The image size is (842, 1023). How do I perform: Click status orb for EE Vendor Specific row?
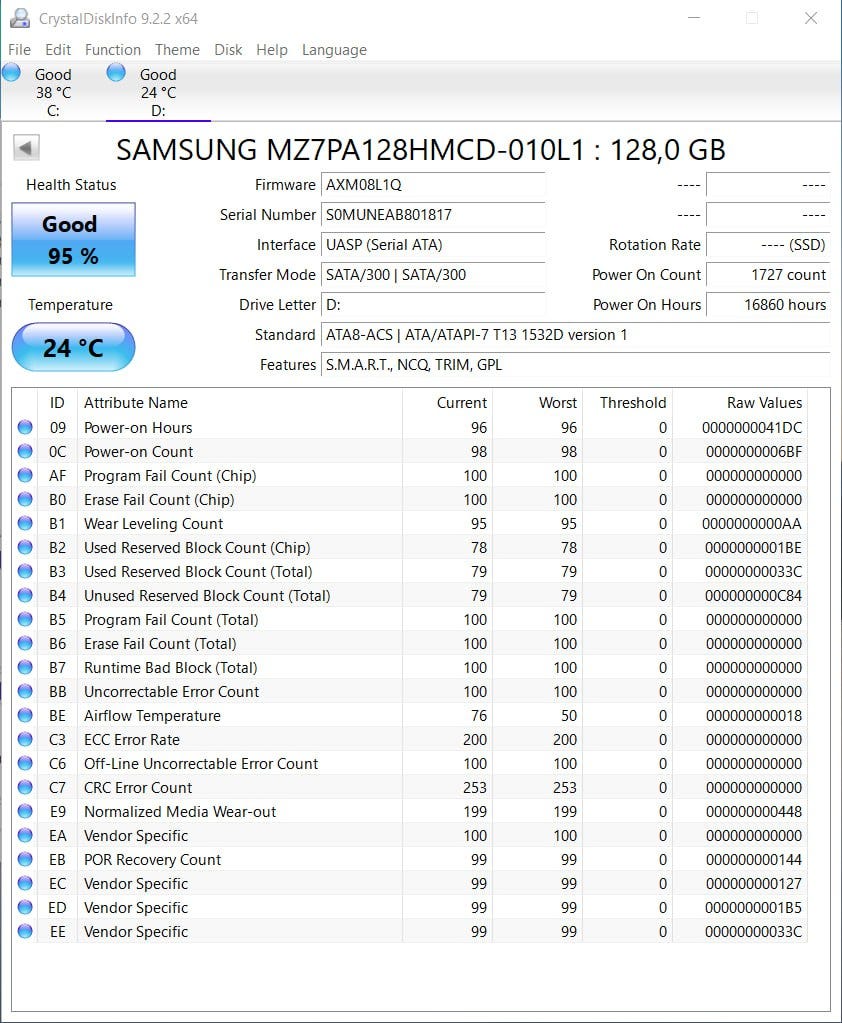point(25,932)
